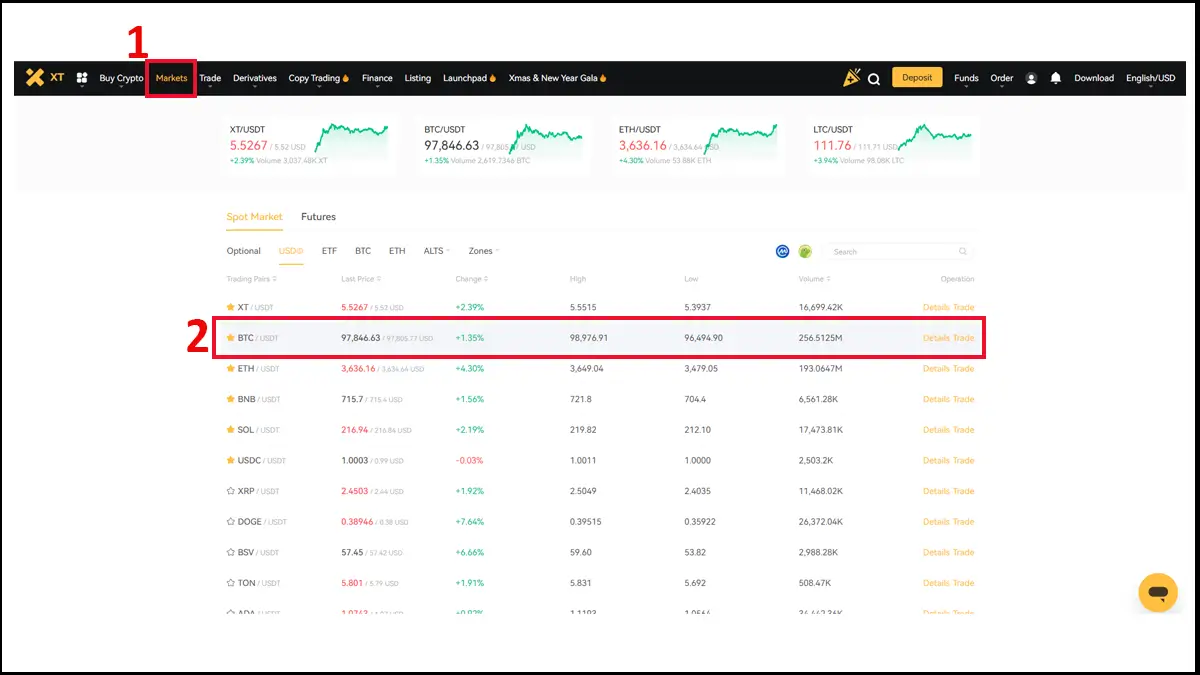Click the magnifier inside market search box
Image resolution: width=1200 pixels, height=675 pixels.
click(x=963, y=252)
